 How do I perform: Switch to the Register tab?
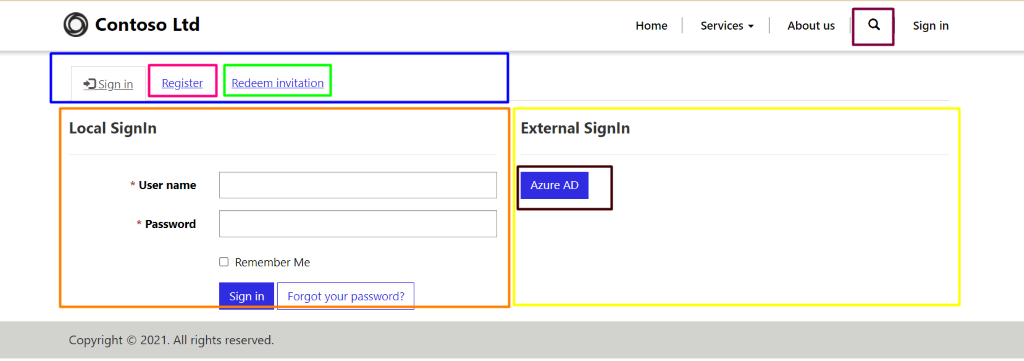coord(182,83)
